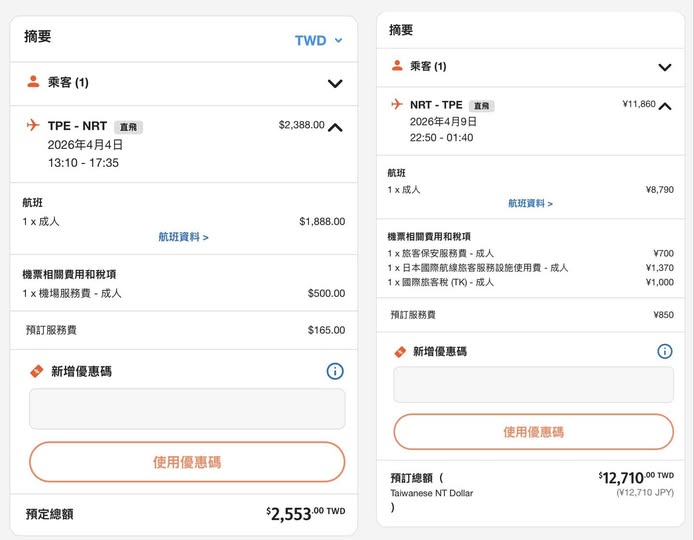Expand 乘客 (1) in the $2,553 TWD summary
The height and width of the screenshot is (540, 694).
click(335, 84)
